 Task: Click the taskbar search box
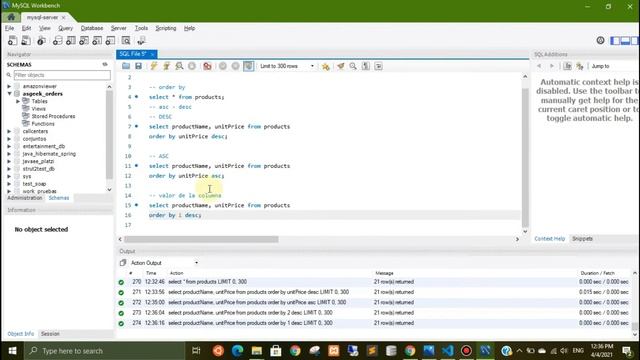click(x=104, y=351)
